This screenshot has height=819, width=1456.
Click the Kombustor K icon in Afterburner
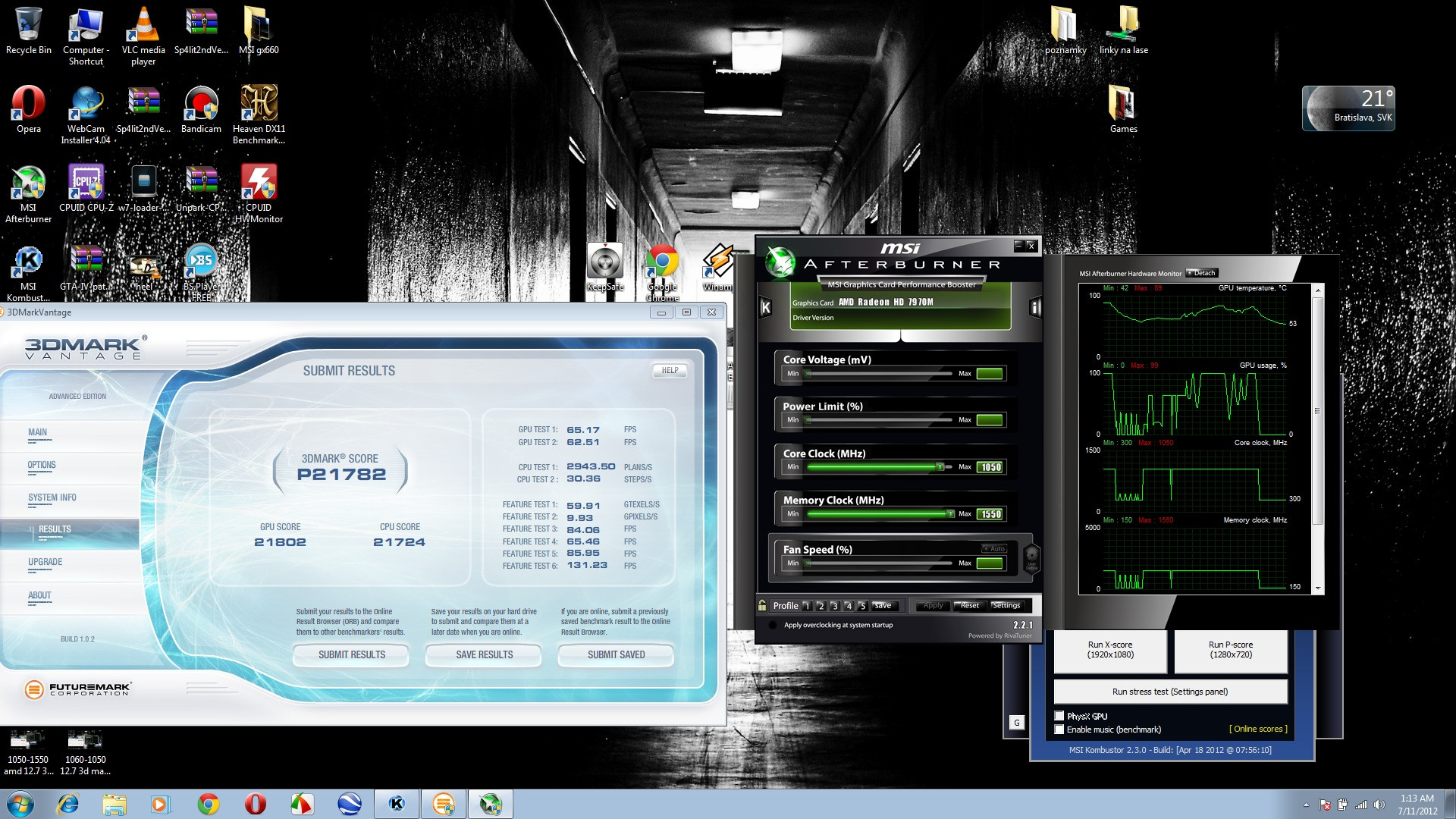[x=765, y=307]
